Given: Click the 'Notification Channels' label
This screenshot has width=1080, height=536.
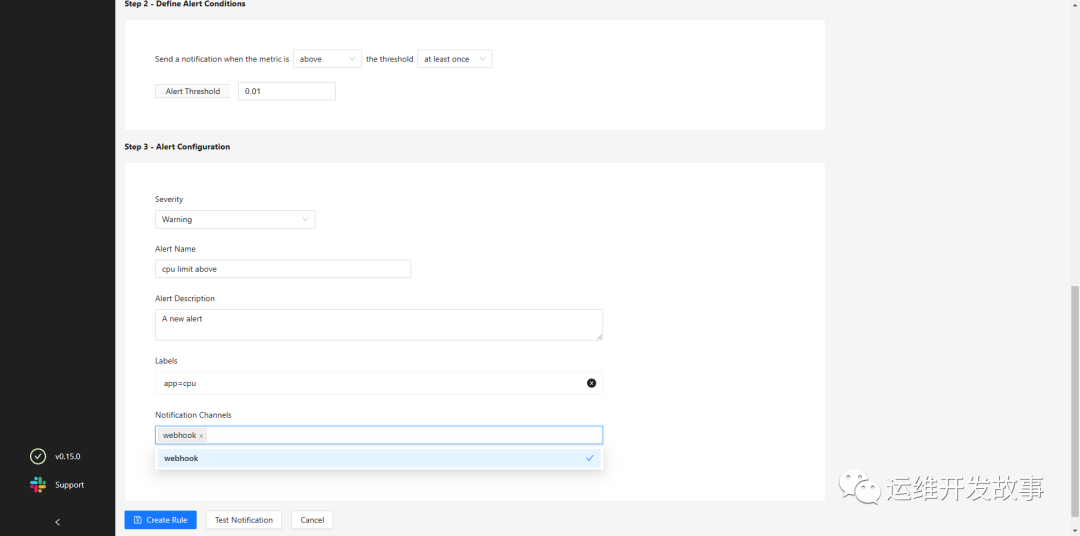Looking at the screenshot, I should coord(194,415).
